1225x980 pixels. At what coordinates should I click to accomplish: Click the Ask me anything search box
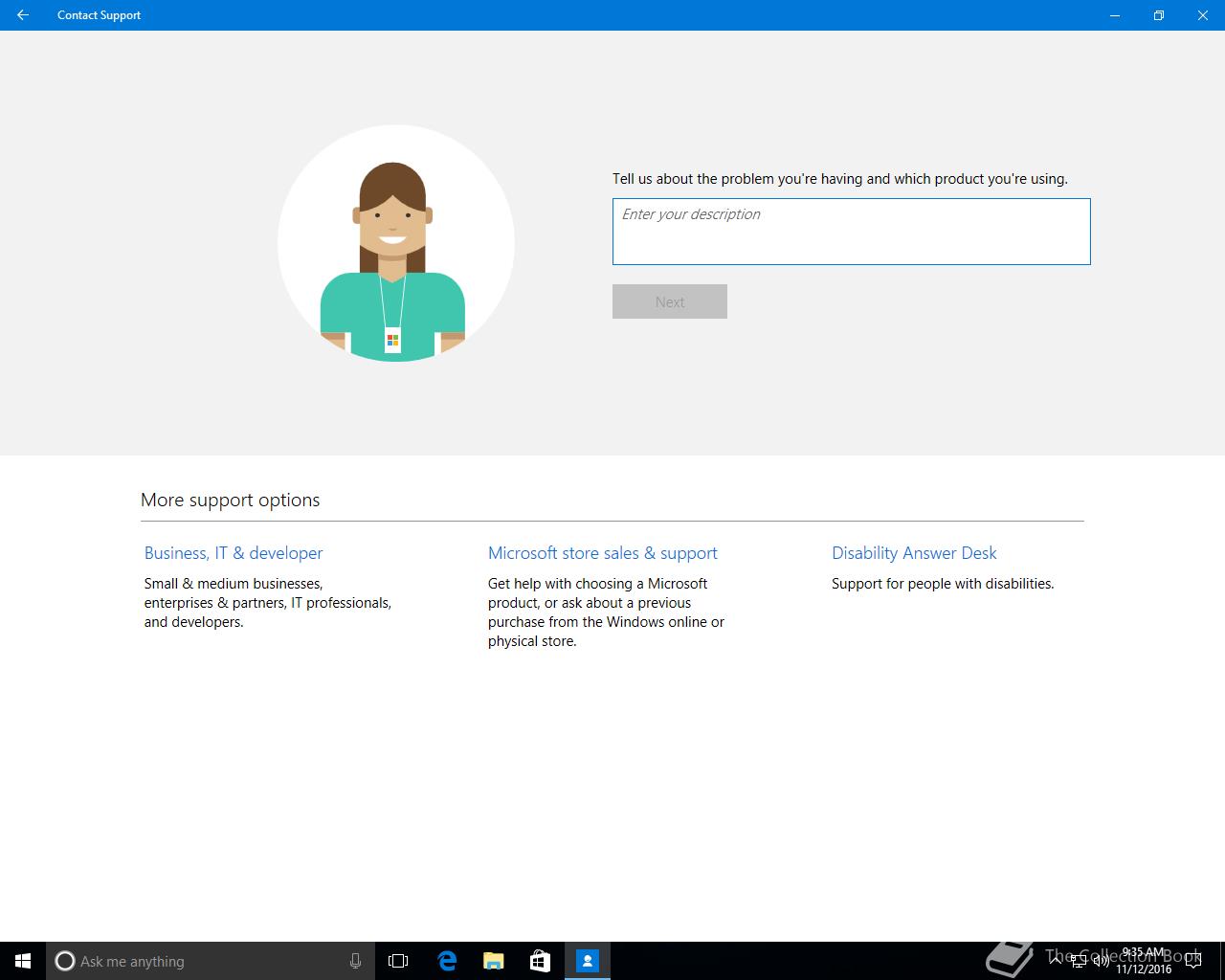click(210, 961)
